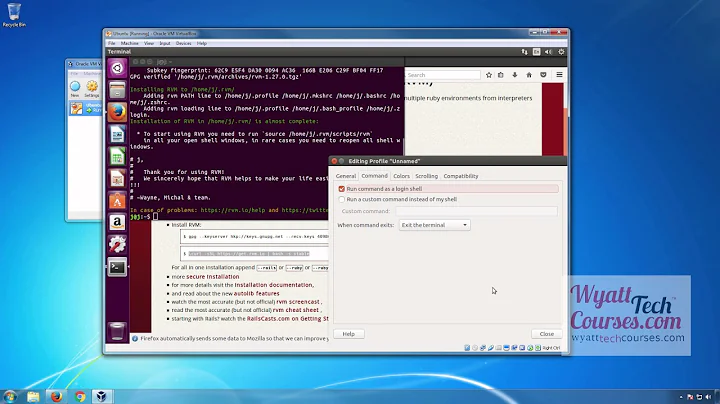Open Recycle Bin on the desktop
This screenshot has width=720, height=404.
coord(14,15)
